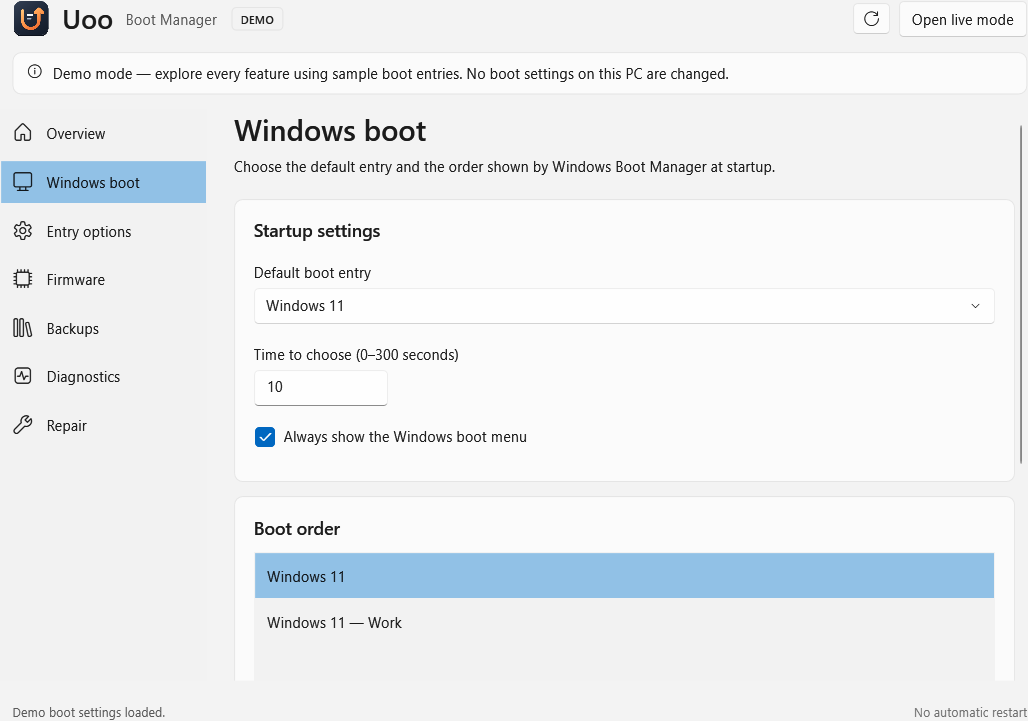Click 'Time to choose (0–300 seconds)' label
Image resolution: width=1028 pixels, height=721 pixels.
(356, 355)
